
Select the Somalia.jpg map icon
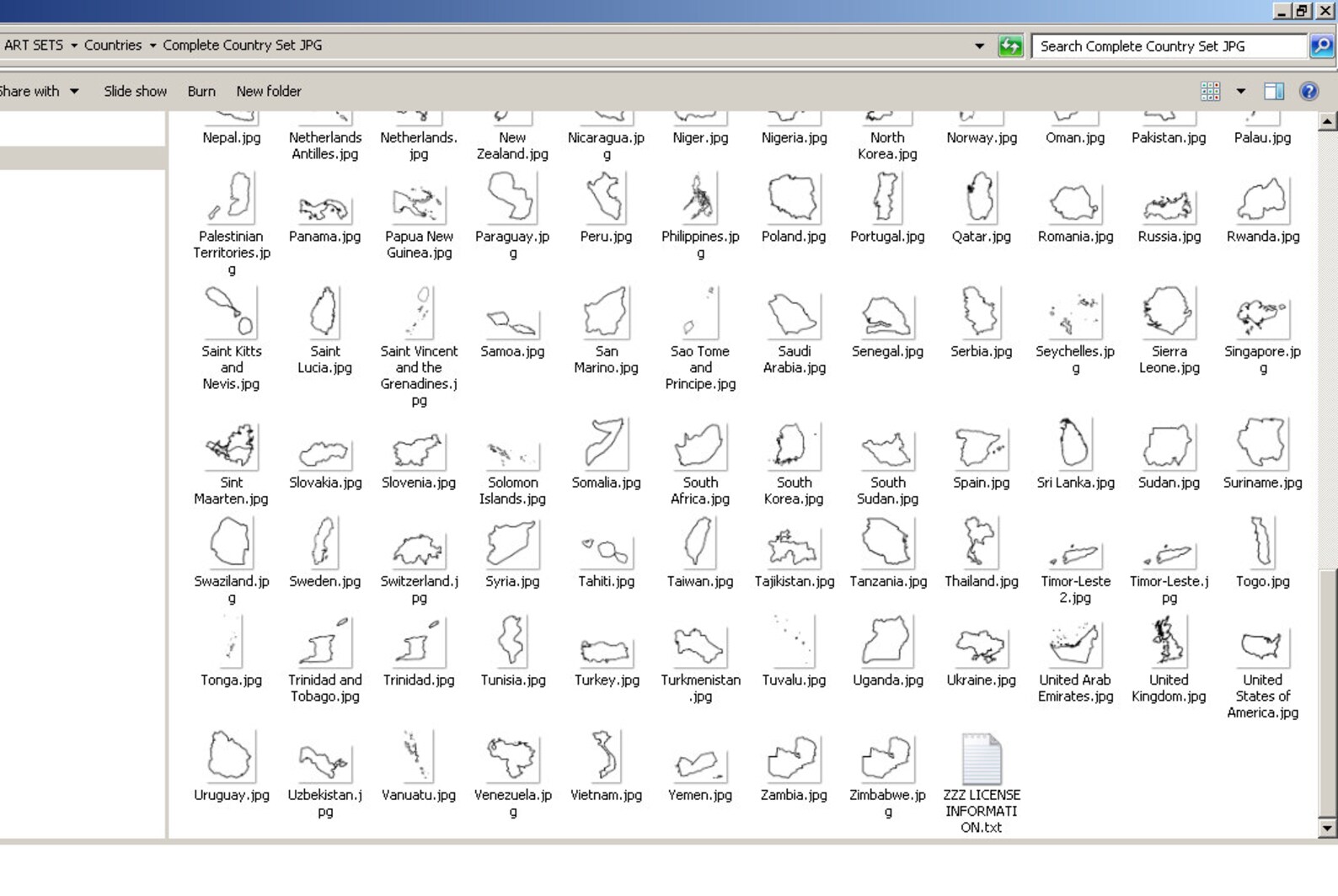coord(606,444)
